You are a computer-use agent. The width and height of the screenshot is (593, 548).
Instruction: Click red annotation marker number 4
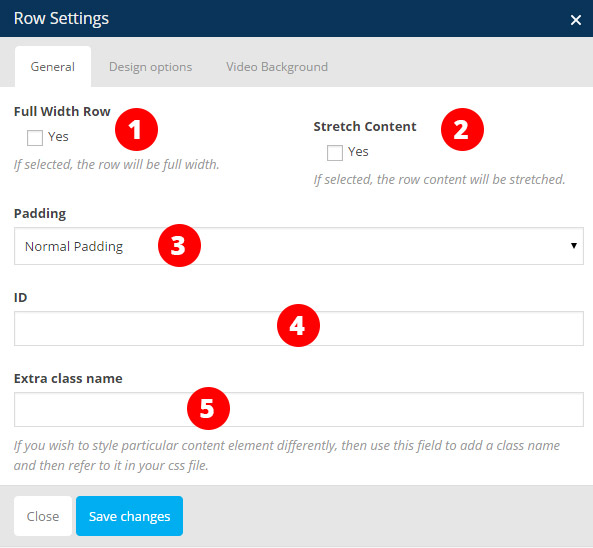pos(298,325)
